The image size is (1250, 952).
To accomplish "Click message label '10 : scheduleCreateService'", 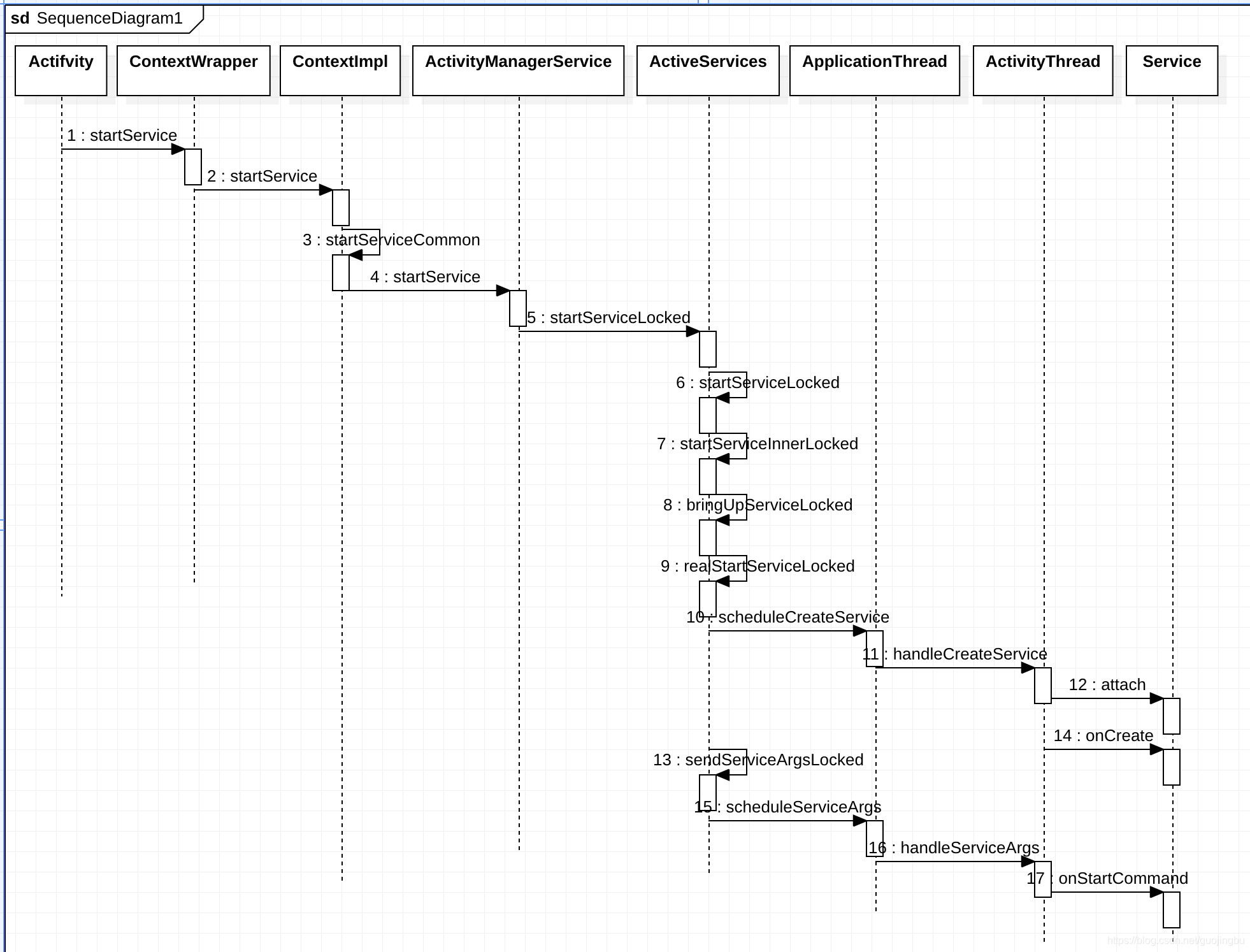I will click(787, 617).
